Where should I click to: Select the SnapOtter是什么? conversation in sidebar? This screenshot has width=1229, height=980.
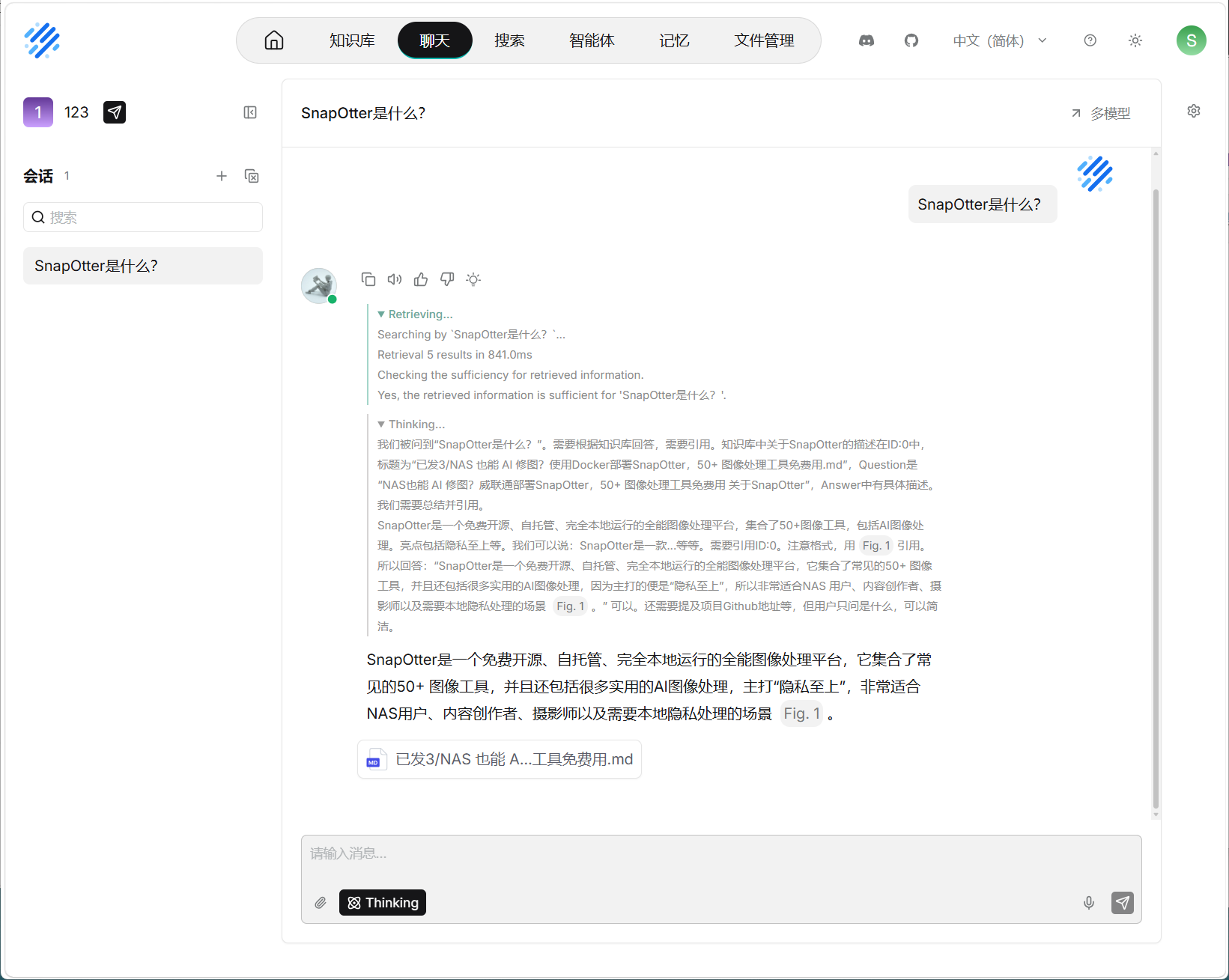pyautogui.click(x=143, y=266)
